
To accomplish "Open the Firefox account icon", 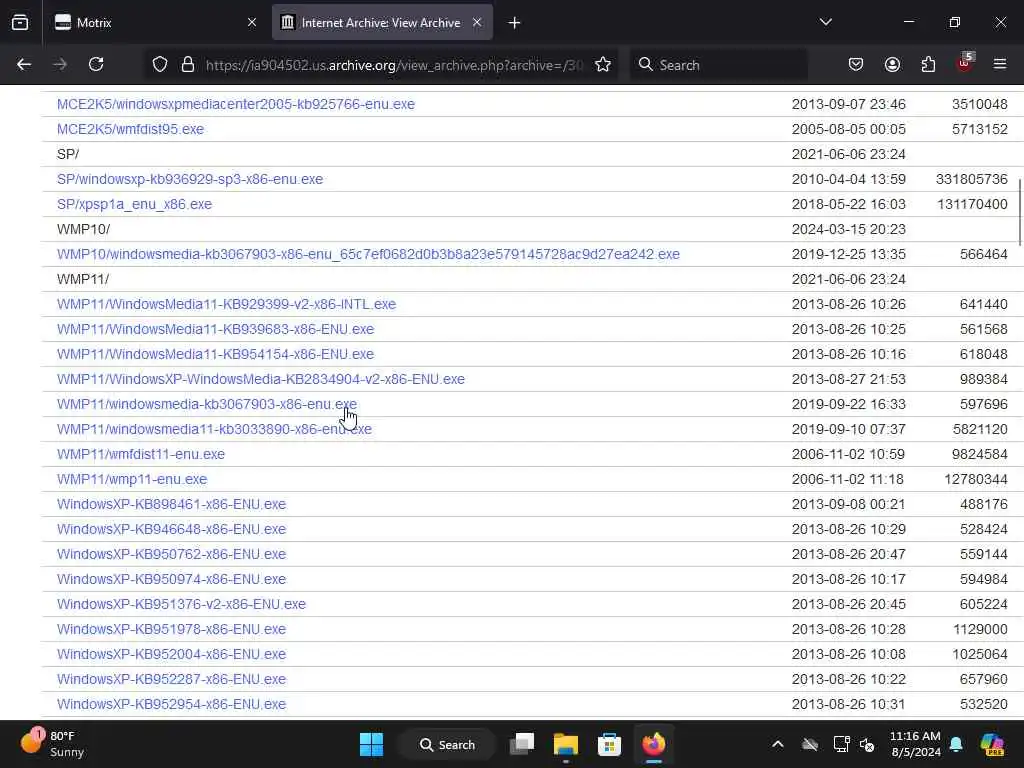I will pos(892,64).
